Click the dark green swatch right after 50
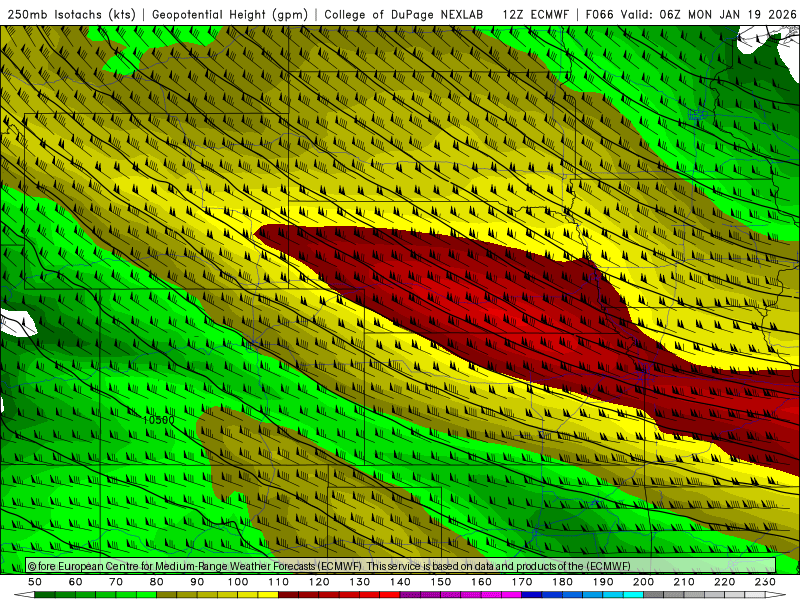Screen dimensions: 800x600 click(x=45, y=595)
